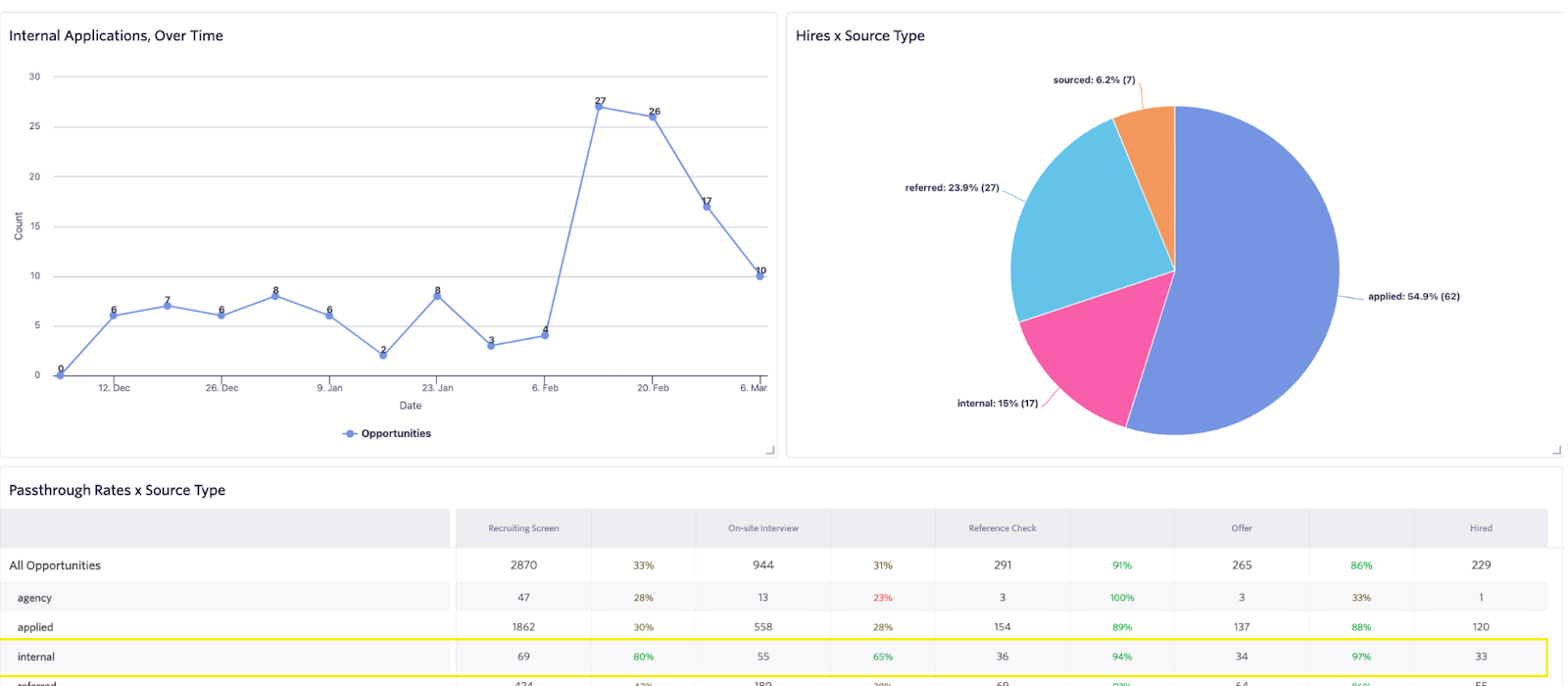This screenshot has height=686, width=1568.
Task: Select the peak data point labeled 27
Action: 599,107
